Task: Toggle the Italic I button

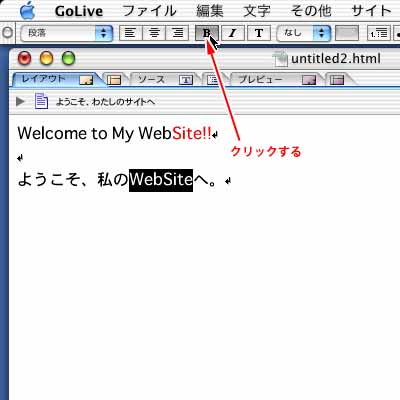Action: [x=233, y=33]
